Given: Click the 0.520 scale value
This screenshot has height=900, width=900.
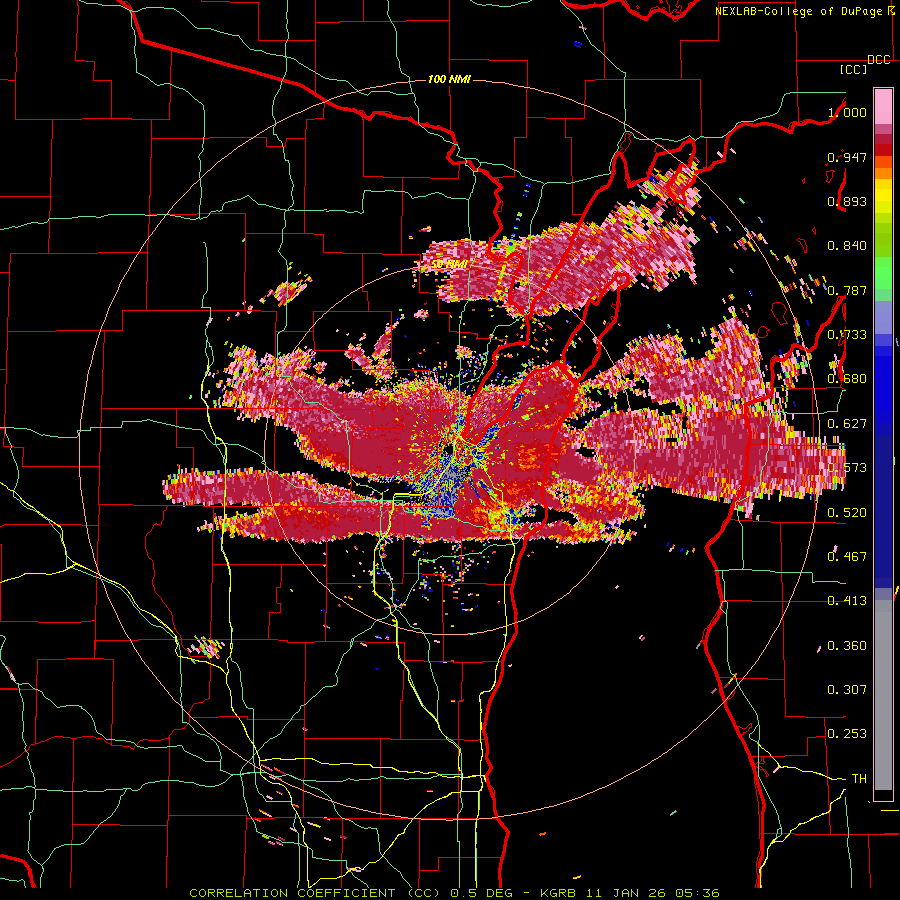Looking at the screenshot, I should 847,512.
